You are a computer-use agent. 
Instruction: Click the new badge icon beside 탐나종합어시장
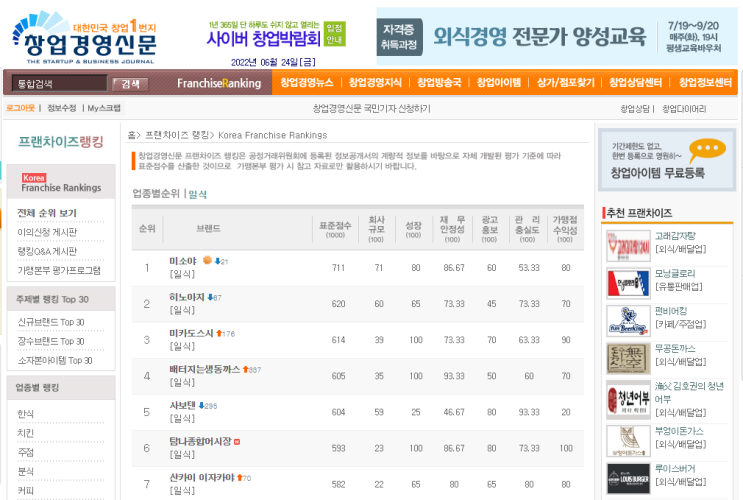tap(237, 442)
